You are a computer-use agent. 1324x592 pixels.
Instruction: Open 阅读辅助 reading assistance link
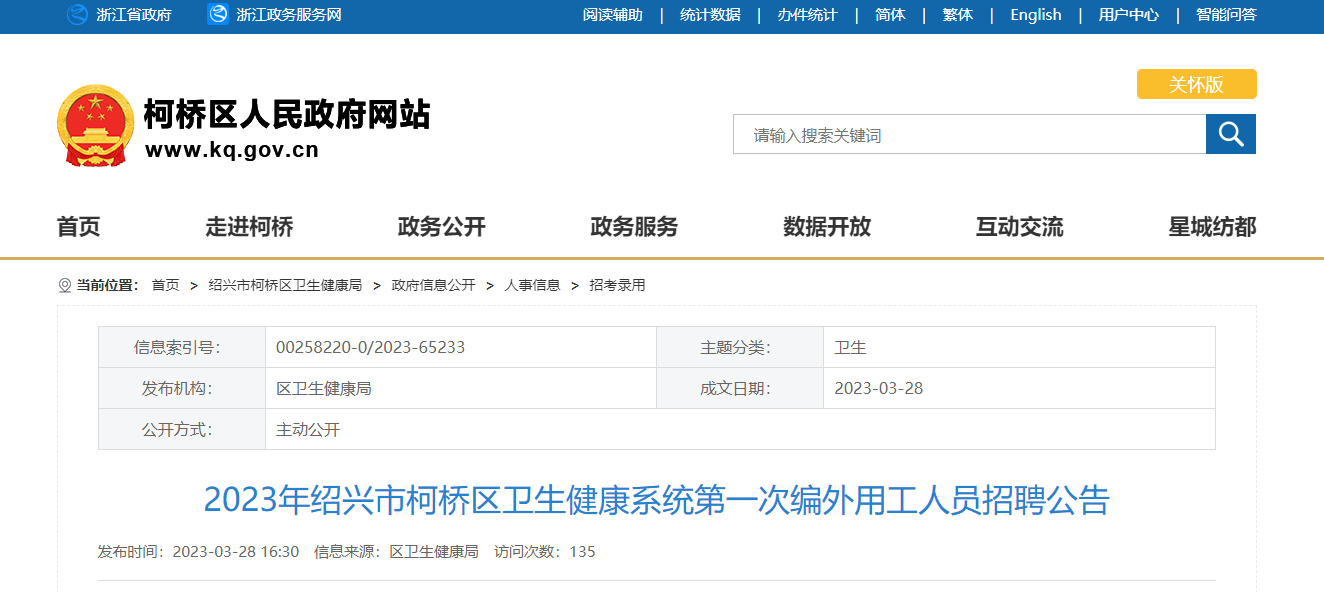point(612,15)
